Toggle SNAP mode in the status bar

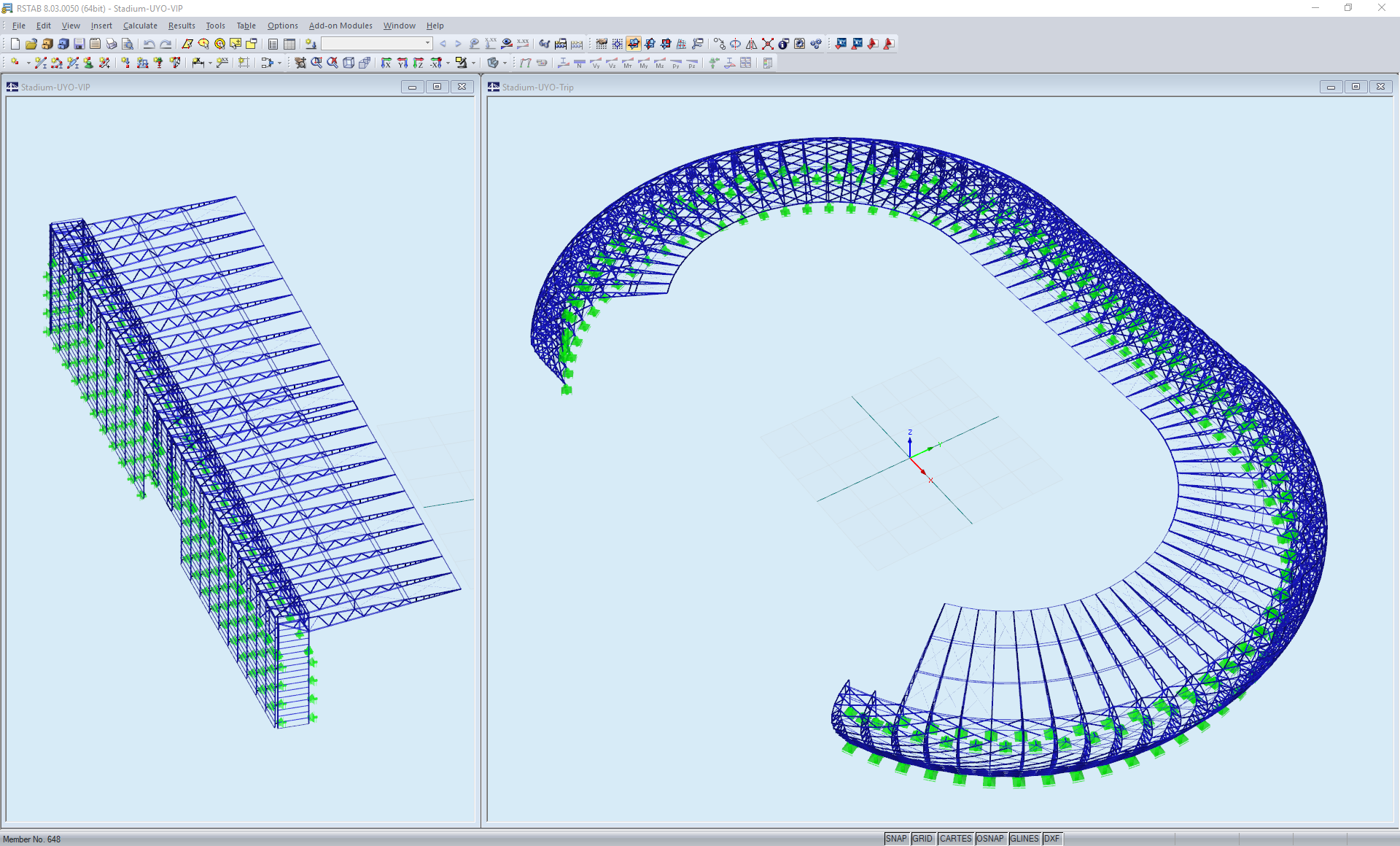[x=896, y=839]
